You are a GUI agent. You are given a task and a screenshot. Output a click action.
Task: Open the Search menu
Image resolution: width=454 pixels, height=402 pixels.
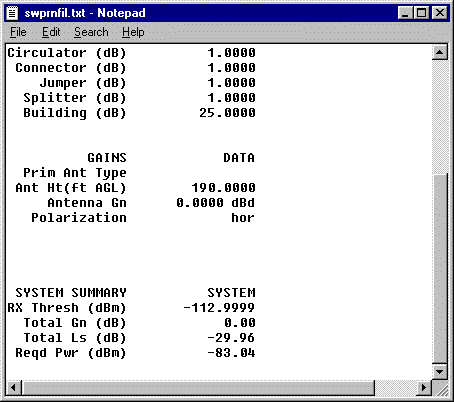91,32
